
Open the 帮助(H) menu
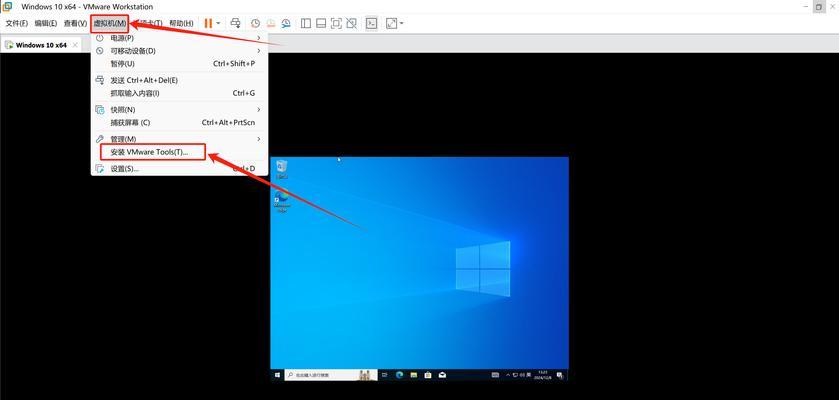point(181,24)
